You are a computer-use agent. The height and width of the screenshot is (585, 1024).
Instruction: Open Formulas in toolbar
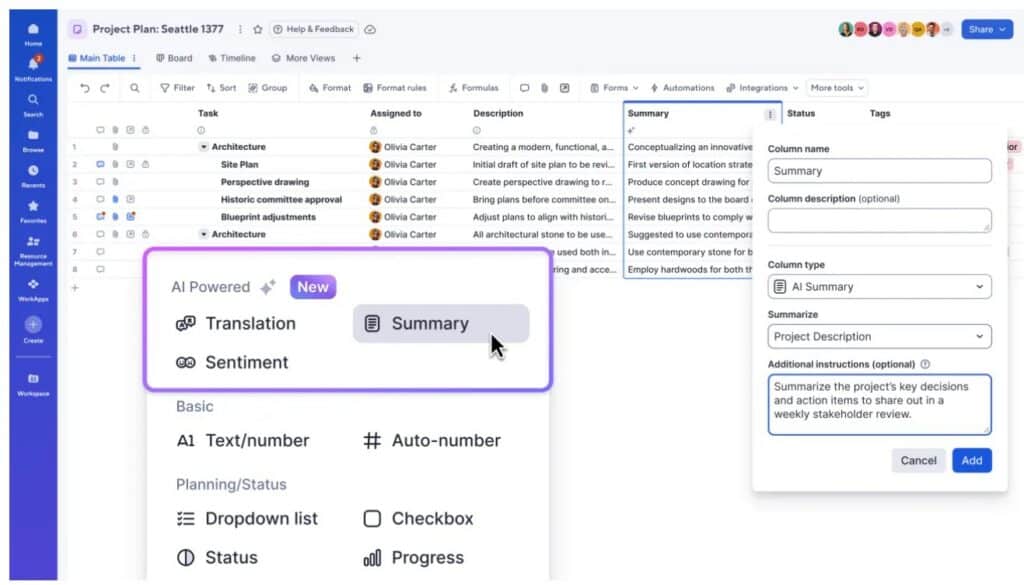[473, 87]
